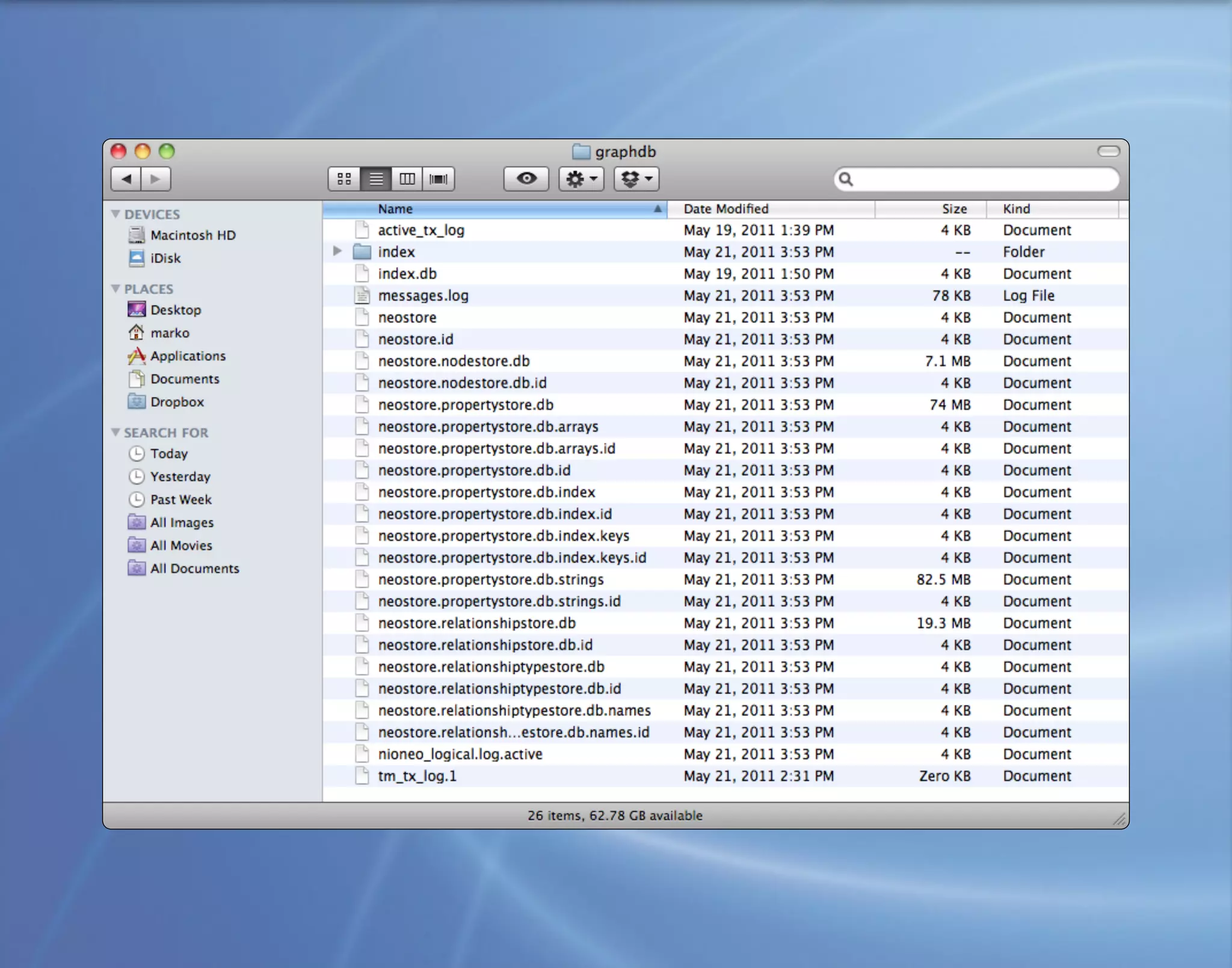The image size is (1232, 968).
Task: Open the Action gear dropdown menu
Action: 581,179
